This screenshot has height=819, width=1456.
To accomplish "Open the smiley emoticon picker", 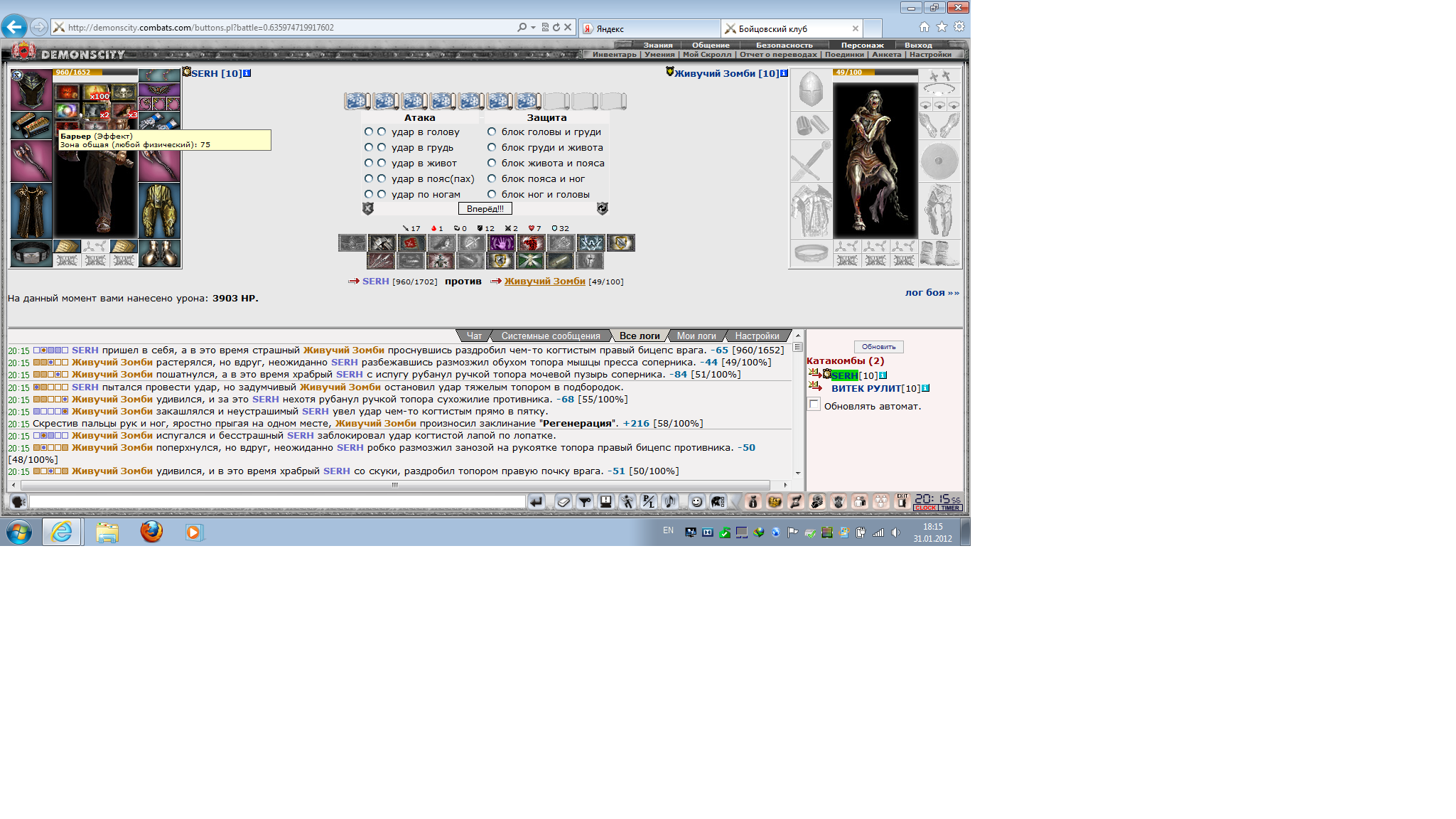I will tap(697, 502).
